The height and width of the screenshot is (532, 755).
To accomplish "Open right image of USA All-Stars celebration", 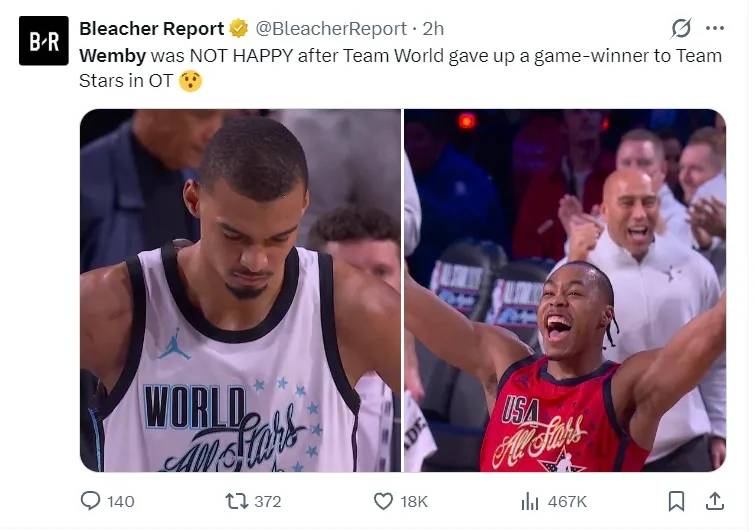I will point(565,290).
